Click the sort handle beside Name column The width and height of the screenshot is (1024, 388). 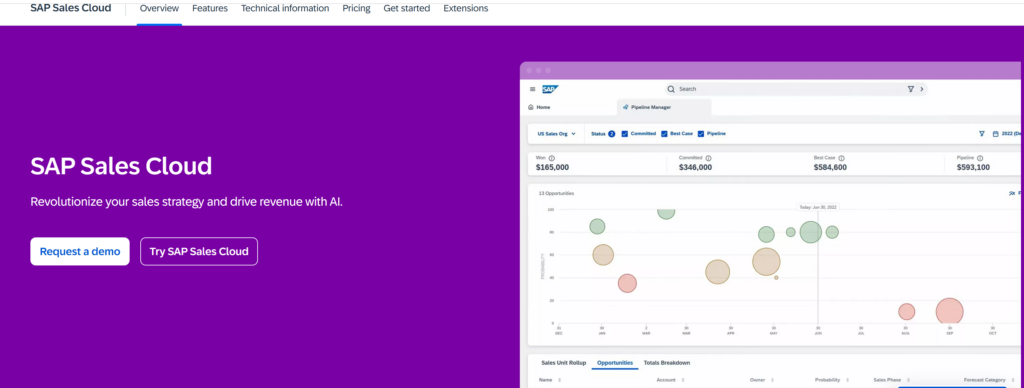[x=559, y=380]
